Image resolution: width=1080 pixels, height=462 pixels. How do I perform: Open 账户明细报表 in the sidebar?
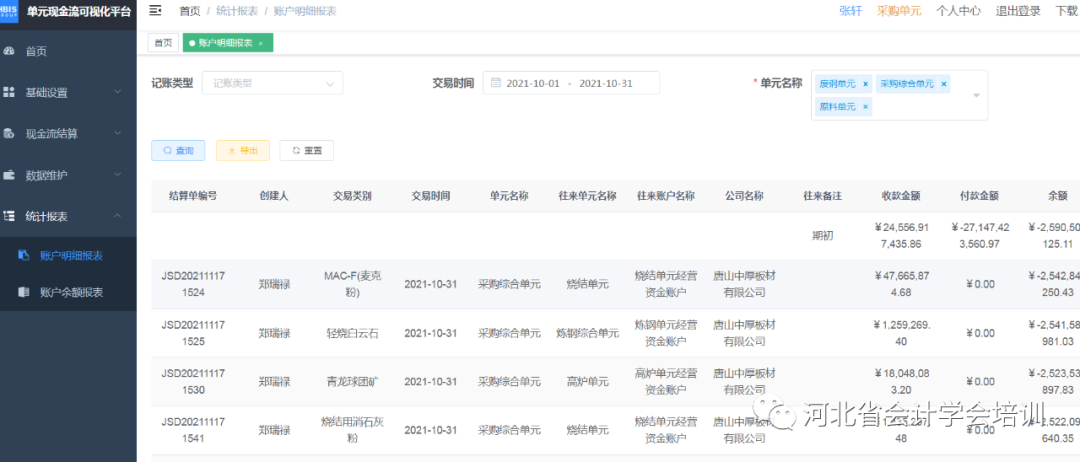[68, 255]
